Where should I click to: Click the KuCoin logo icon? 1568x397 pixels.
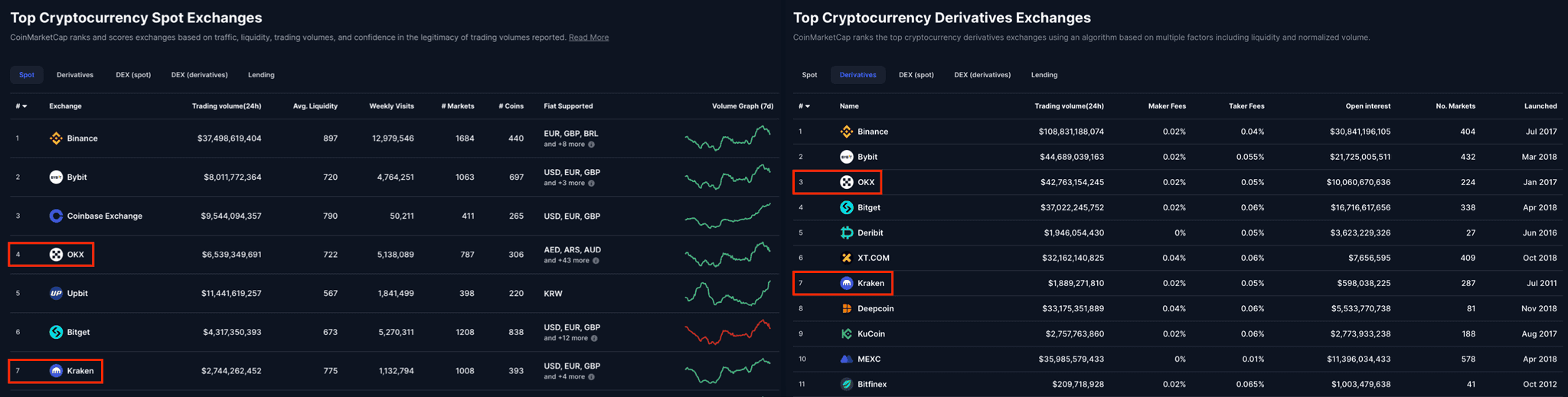click(846, 334)
